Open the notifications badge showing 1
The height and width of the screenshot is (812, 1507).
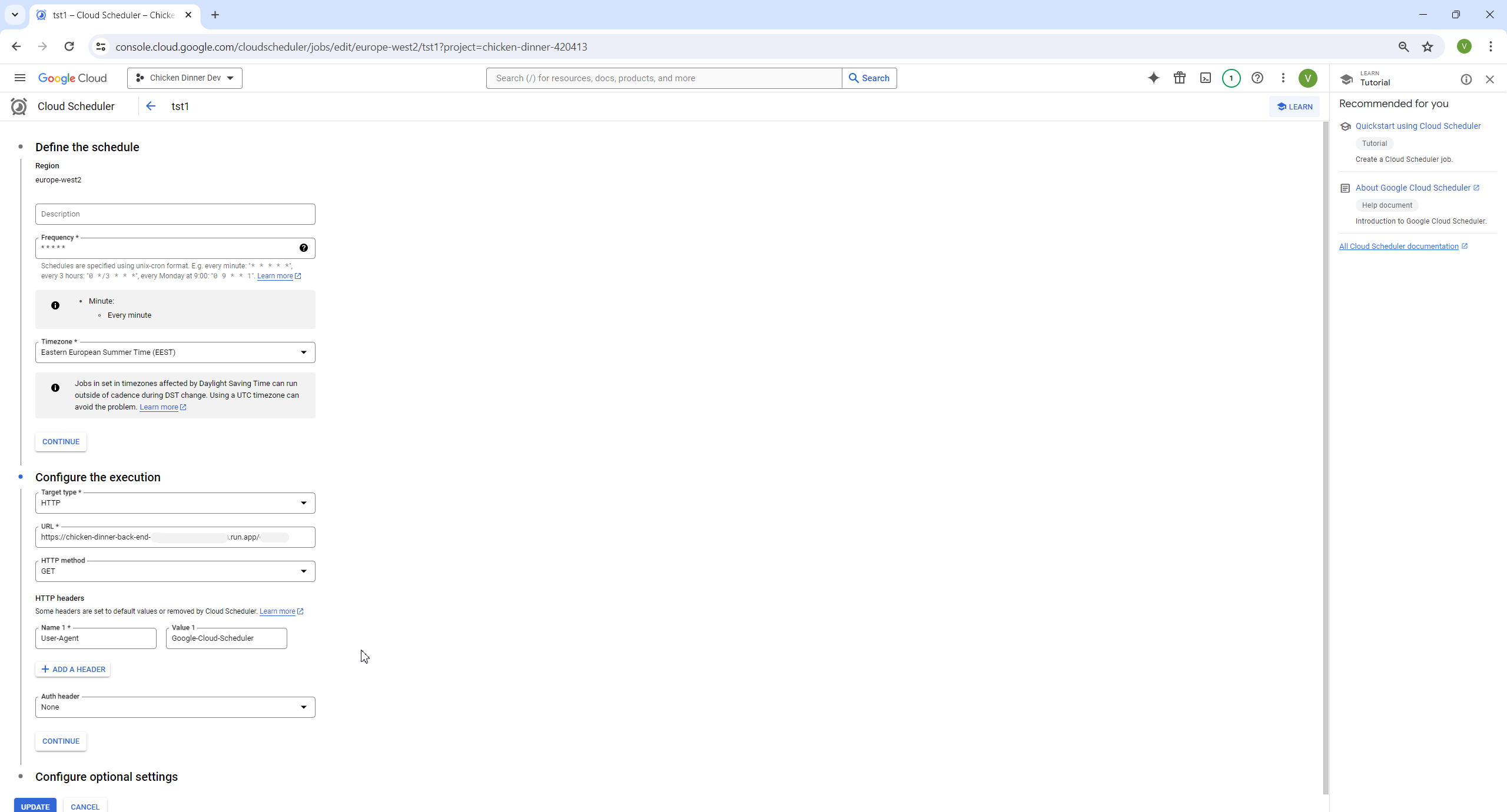(x=1231, y=78)
